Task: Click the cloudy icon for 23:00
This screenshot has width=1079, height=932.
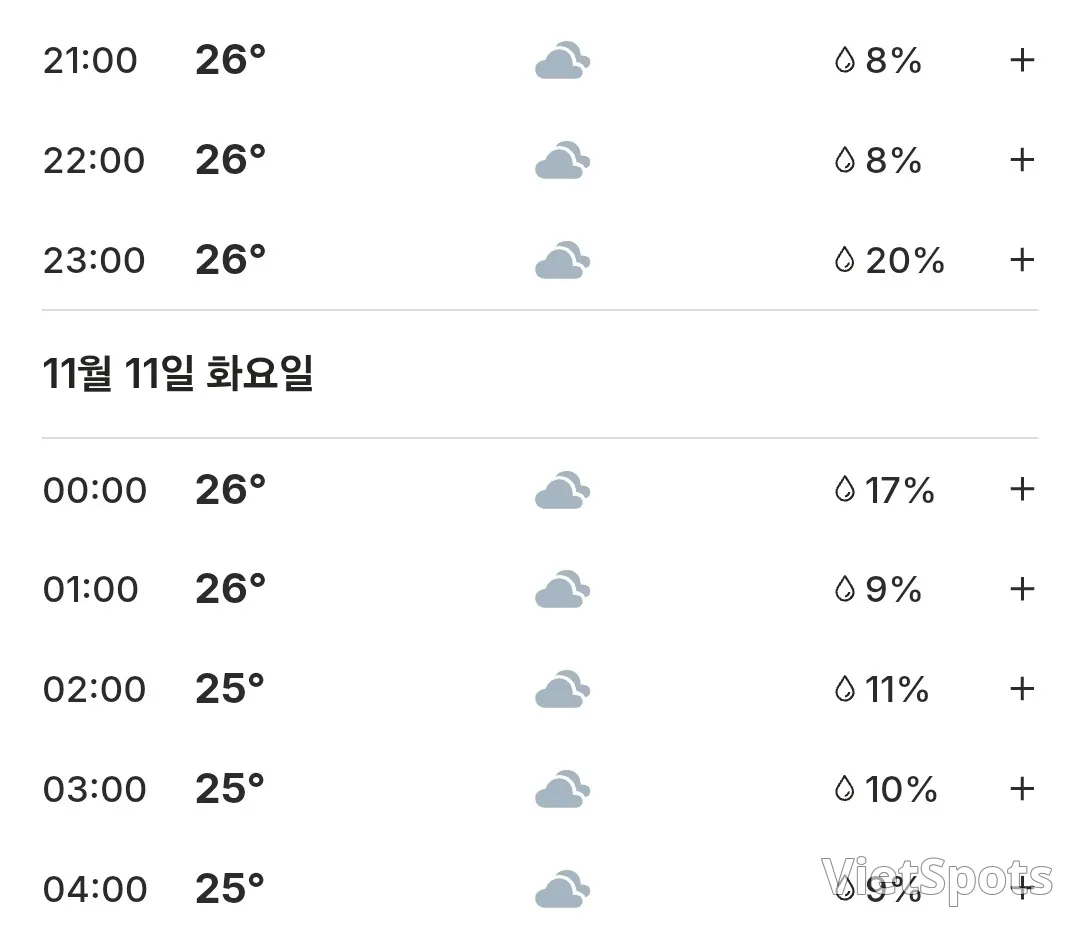Action: tap(562, 260)
